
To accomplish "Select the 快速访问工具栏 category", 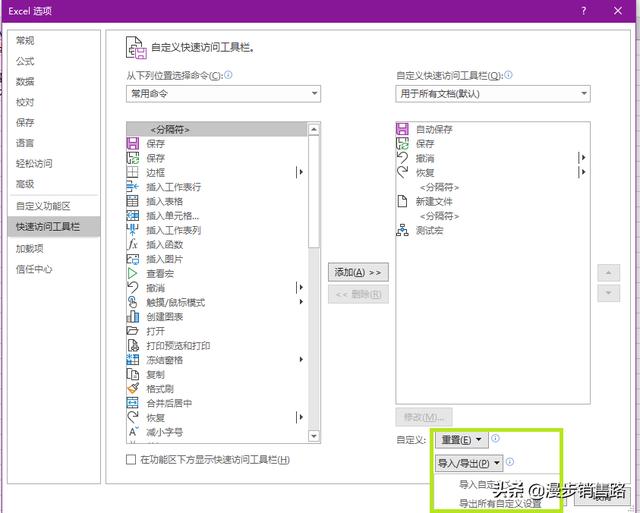I will tap(53, 227).
